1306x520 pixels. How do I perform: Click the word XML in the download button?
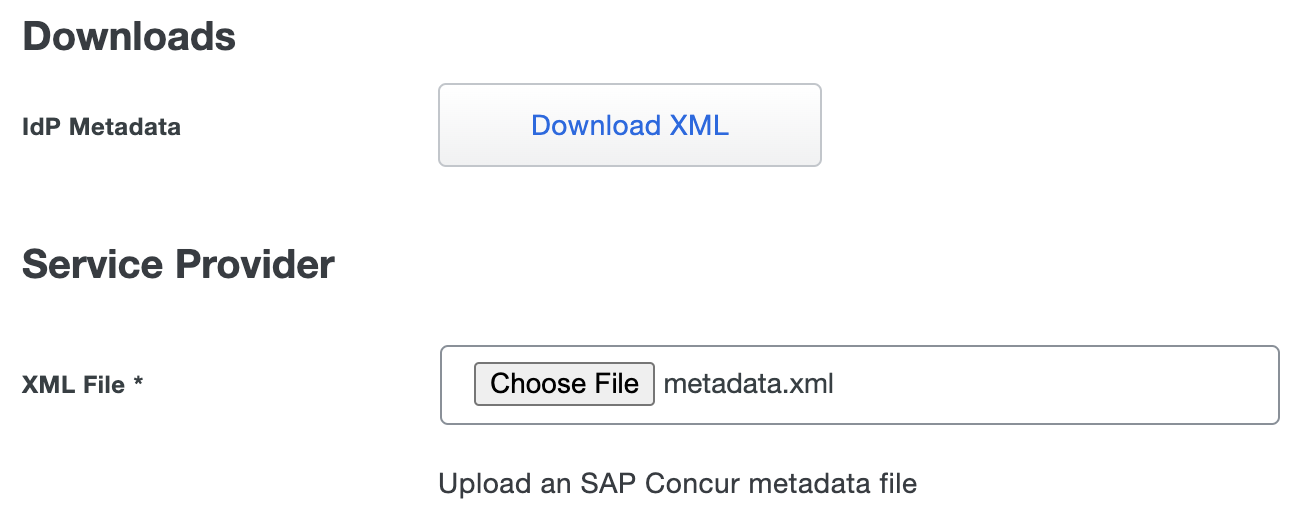pos(699,125)
